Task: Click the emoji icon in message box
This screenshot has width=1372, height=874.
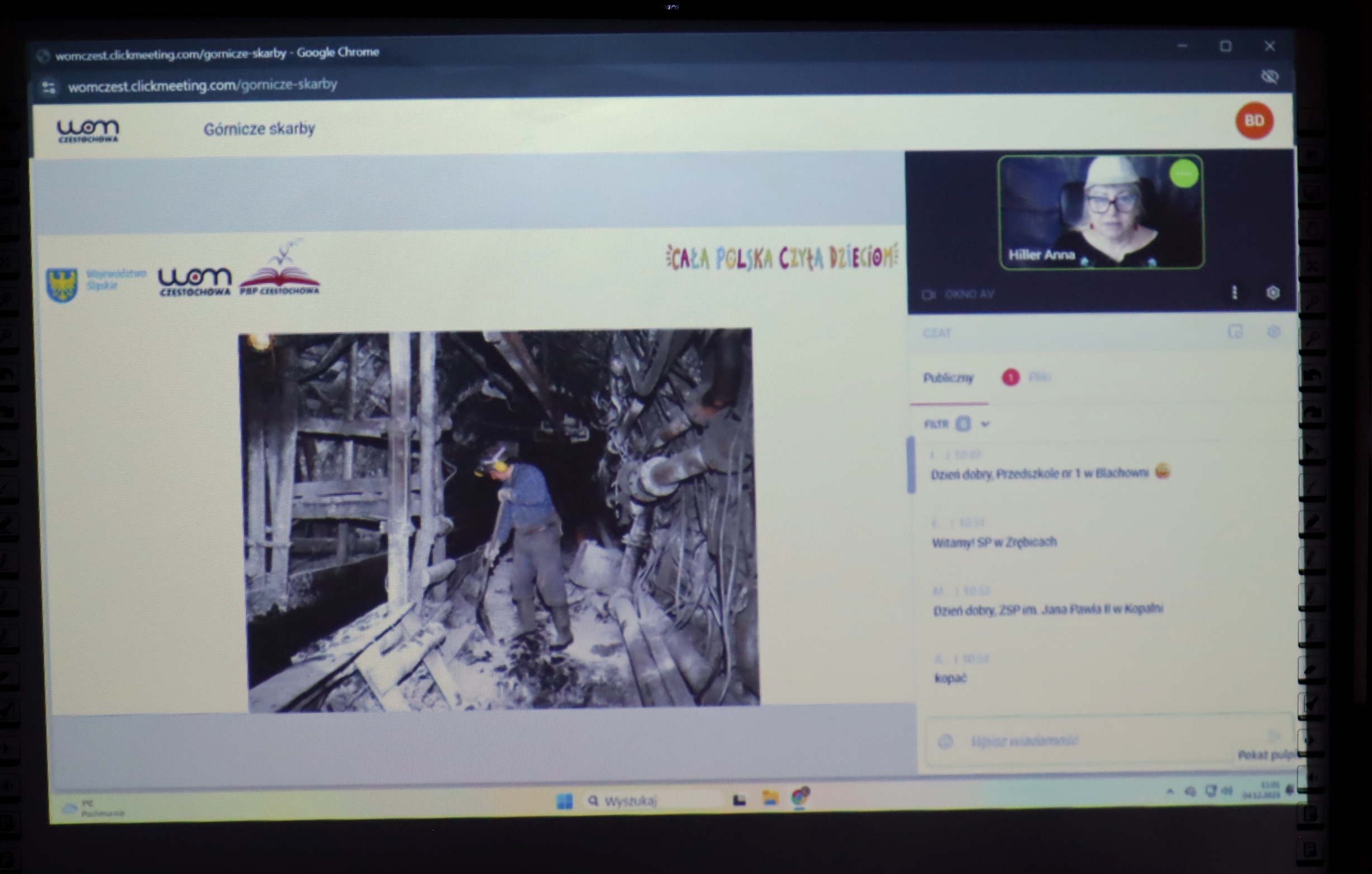Action: [945, 741]
